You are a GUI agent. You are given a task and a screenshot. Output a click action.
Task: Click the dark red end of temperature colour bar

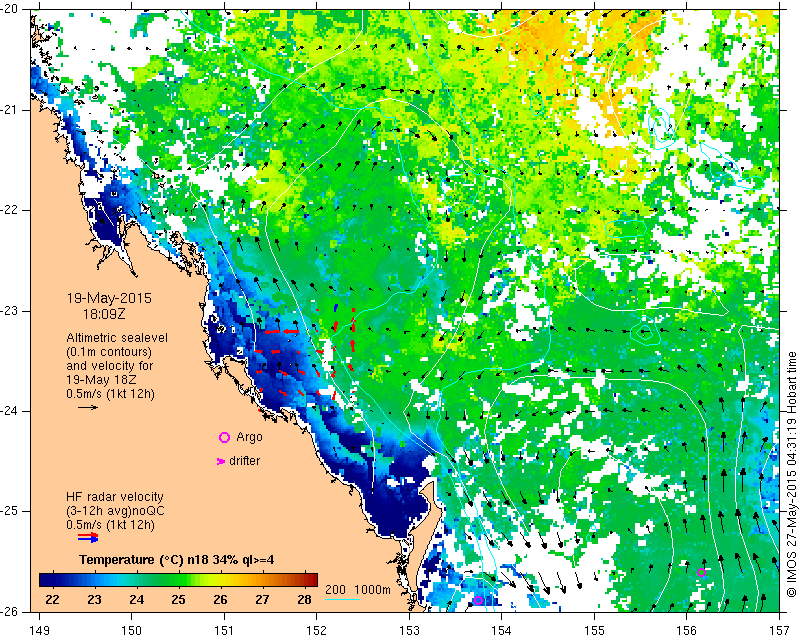pyautogui.click(x=311, y=580)
